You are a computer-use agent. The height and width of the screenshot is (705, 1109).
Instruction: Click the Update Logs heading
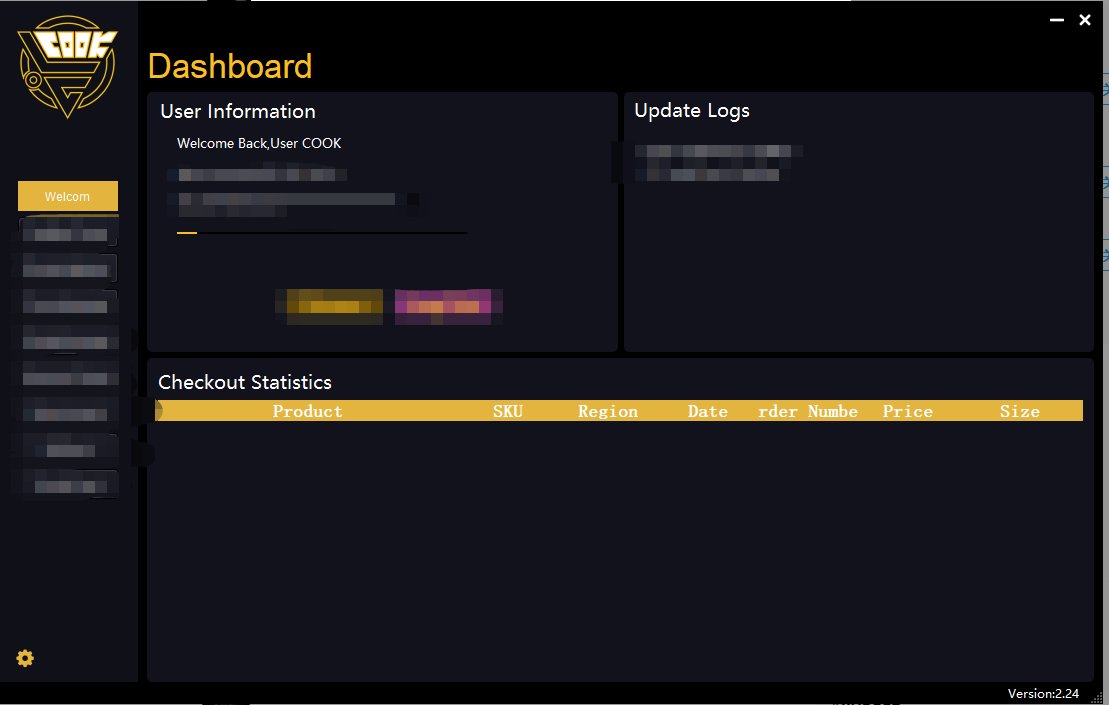tap(692, 111)
